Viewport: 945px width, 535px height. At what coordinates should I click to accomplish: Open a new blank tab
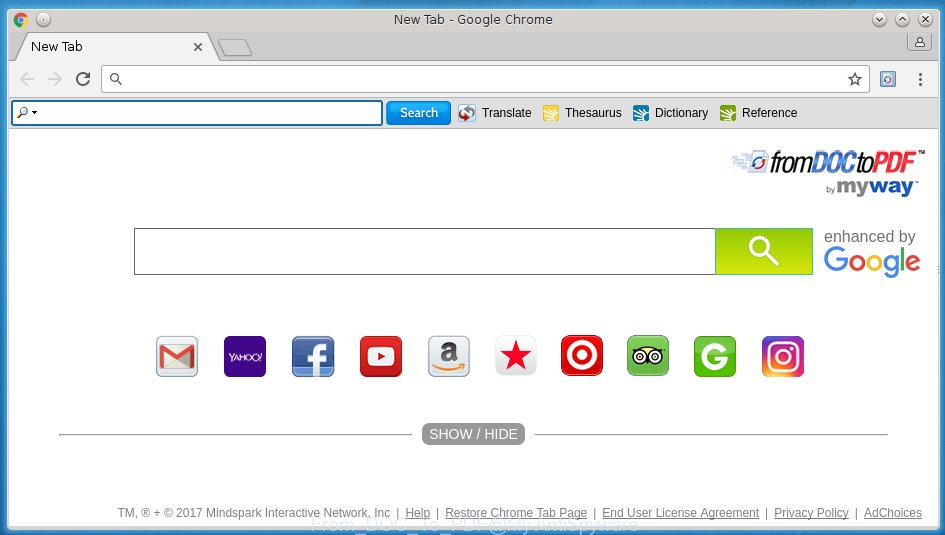tap(234, 48)
